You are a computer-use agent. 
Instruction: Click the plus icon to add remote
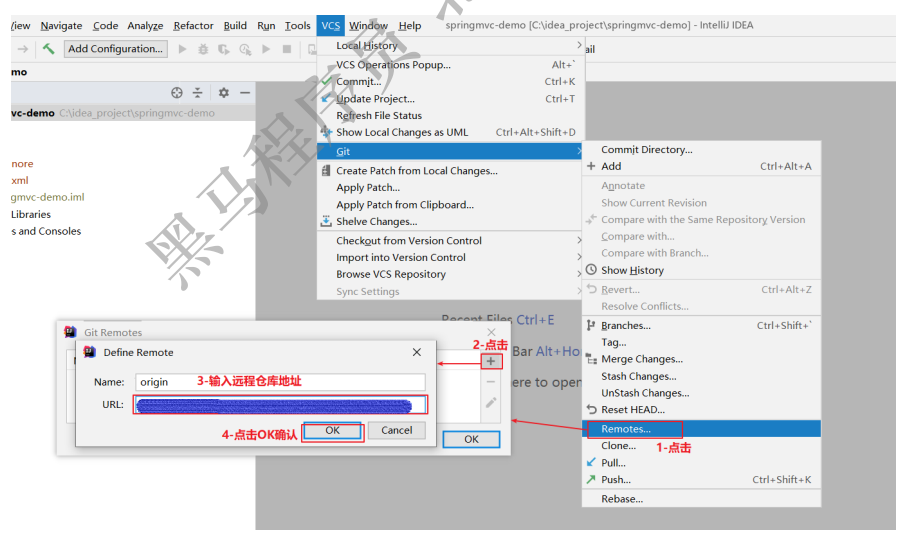(x=491, y=361)
